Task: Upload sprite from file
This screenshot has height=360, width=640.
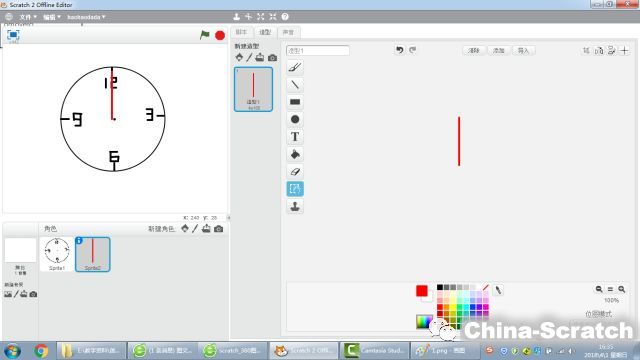Action: point(206,229)
